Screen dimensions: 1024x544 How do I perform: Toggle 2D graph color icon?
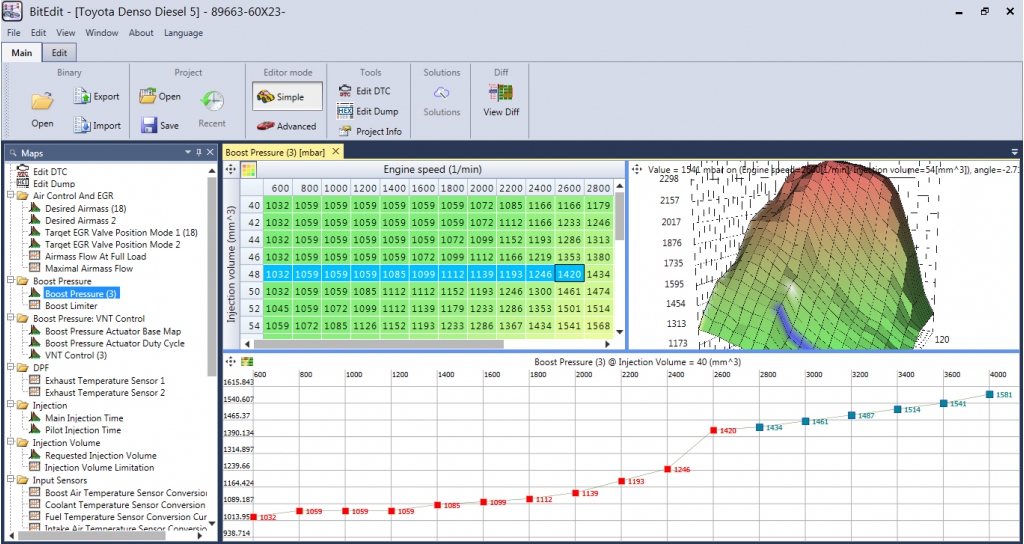(x=246, y=361)
